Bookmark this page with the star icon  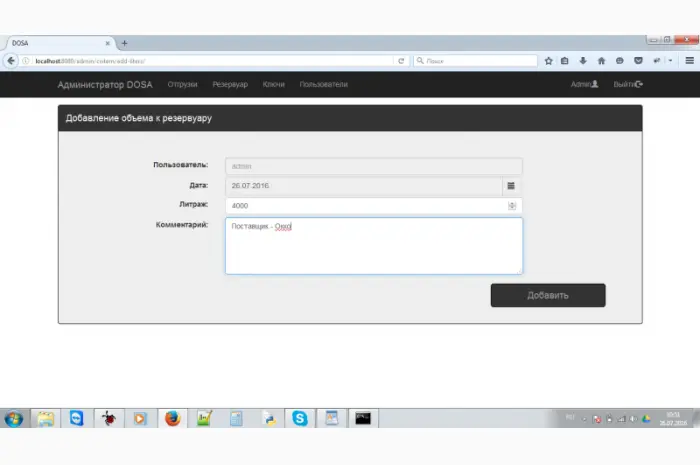(x=549, y=61)
